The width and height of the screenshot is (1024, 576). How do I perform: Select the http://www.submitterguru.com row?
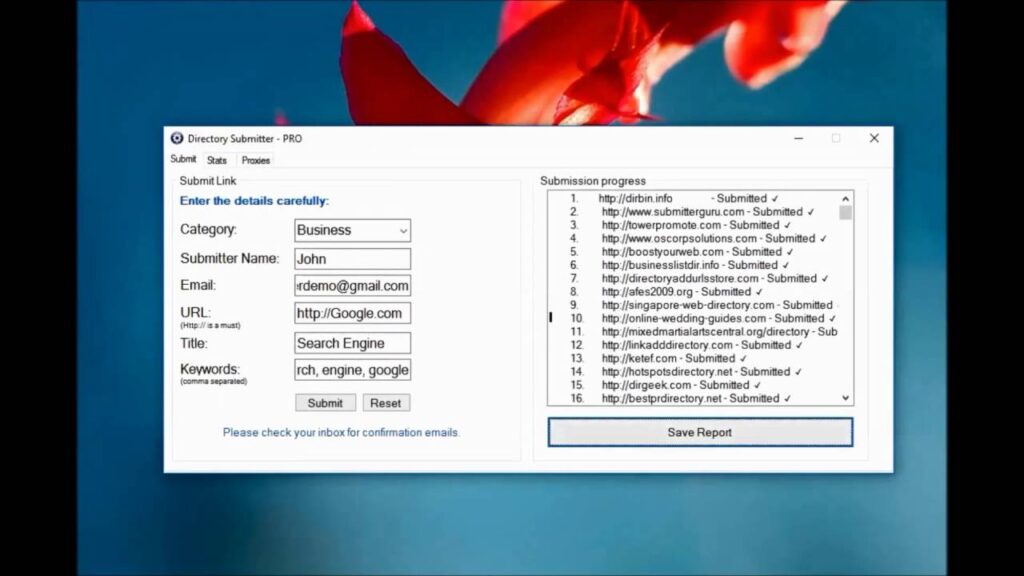click(694, 212)
